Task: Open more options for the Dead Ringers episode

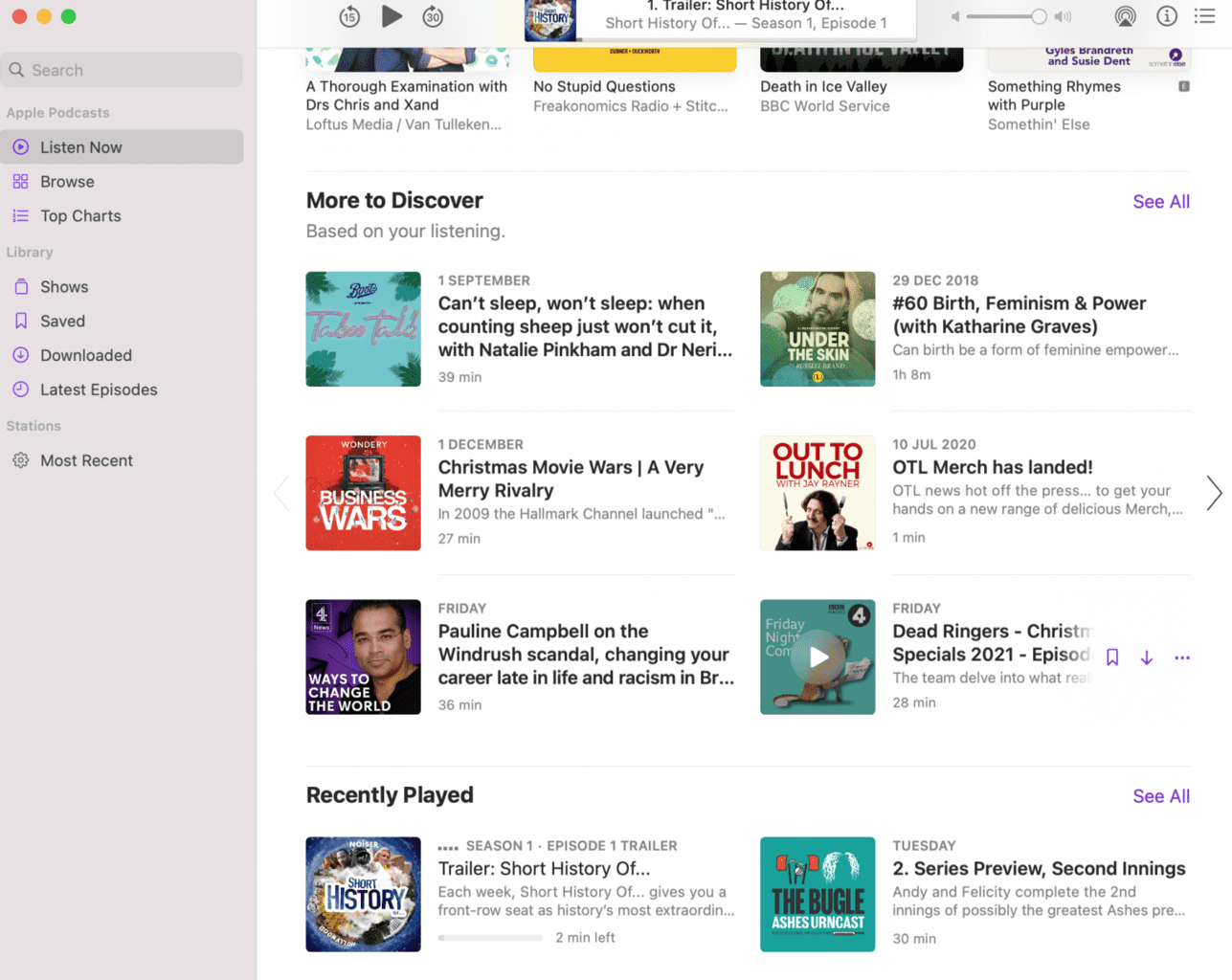Action: point(1181,657)
